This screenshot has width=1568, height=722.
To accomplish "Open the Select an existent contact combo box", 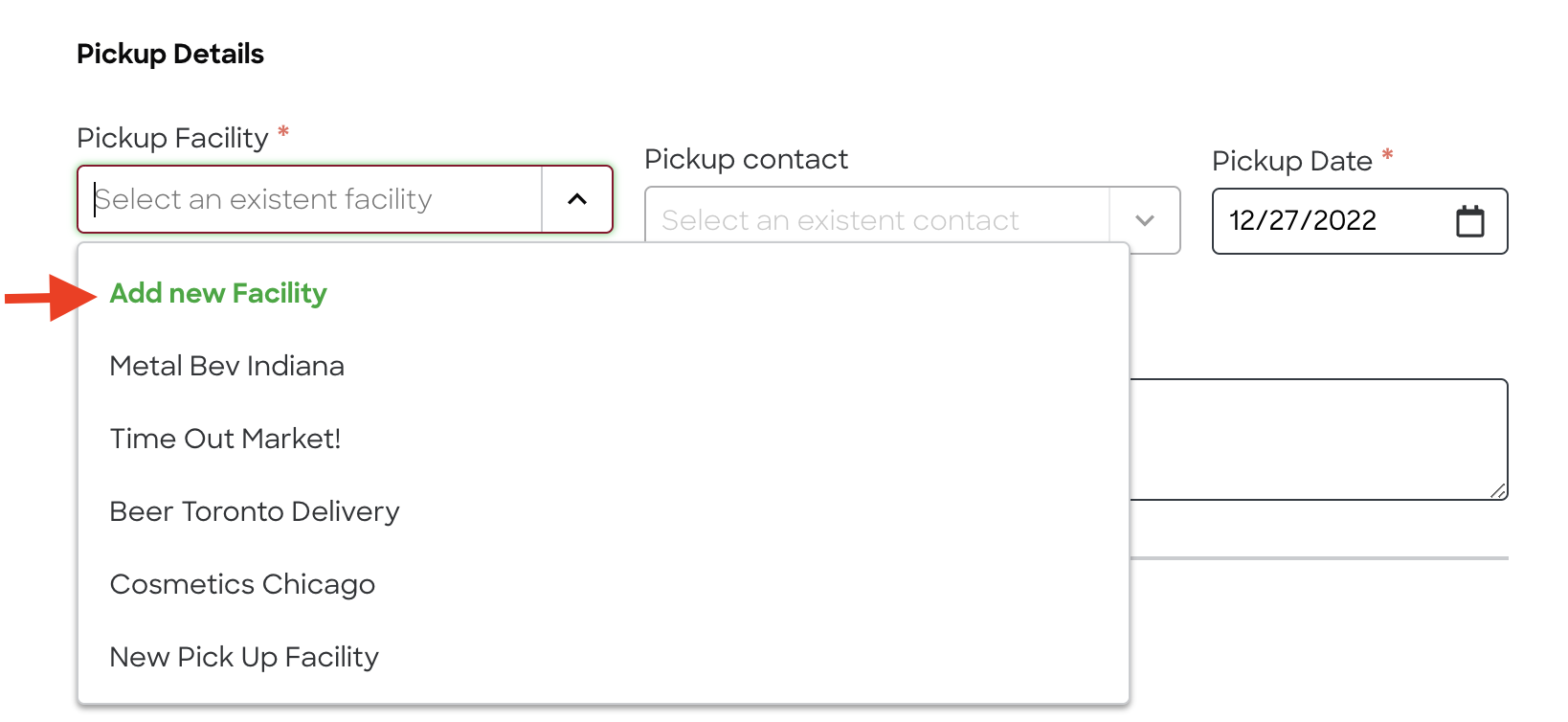I will 912,220.
